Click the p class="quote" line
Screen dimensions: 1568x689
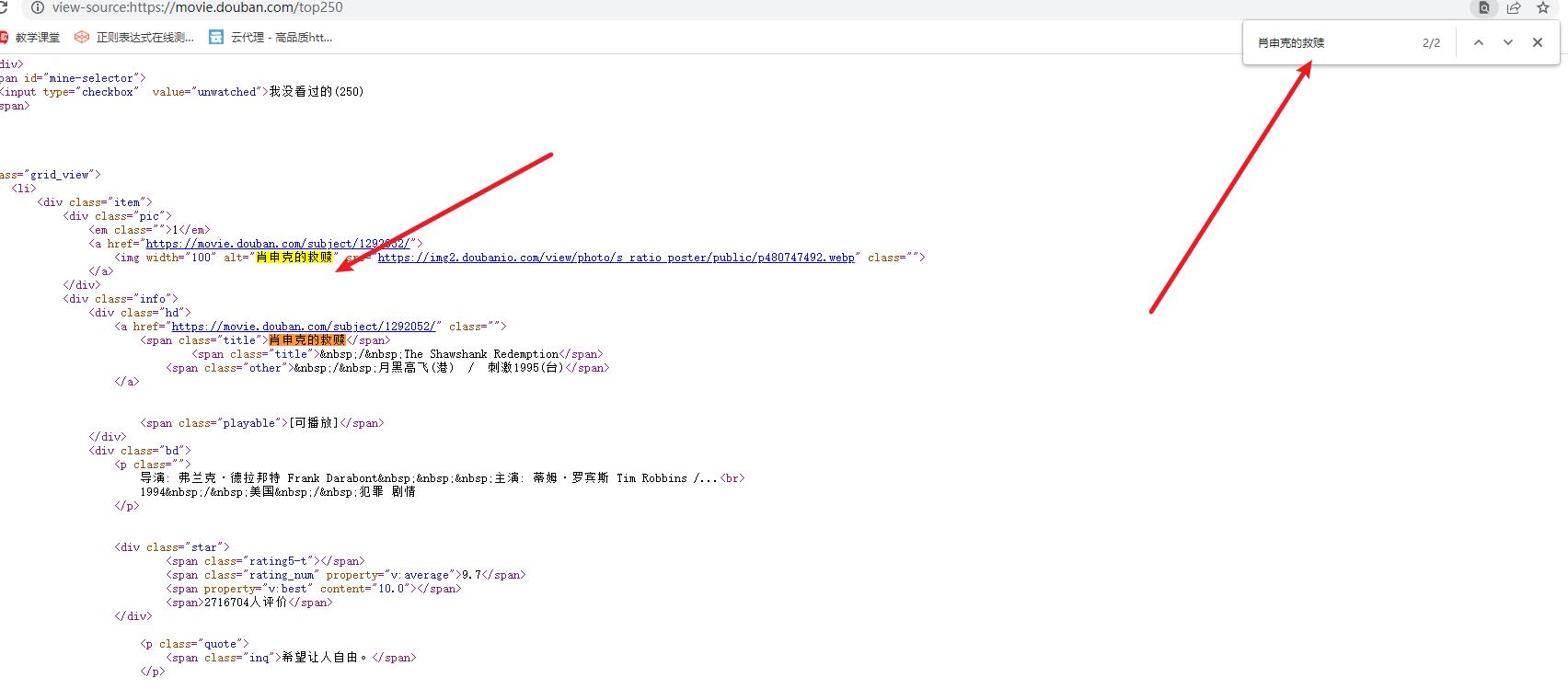coord(194,644)
